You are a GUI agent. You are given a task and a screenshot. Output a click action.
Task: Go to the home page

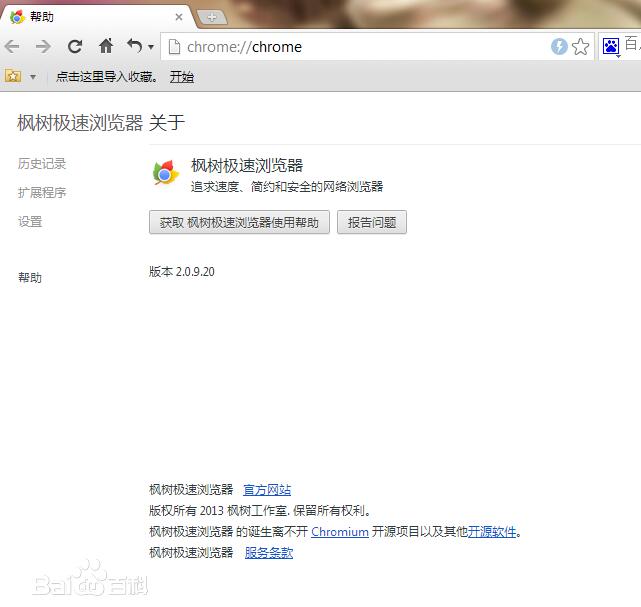(106, 47)
